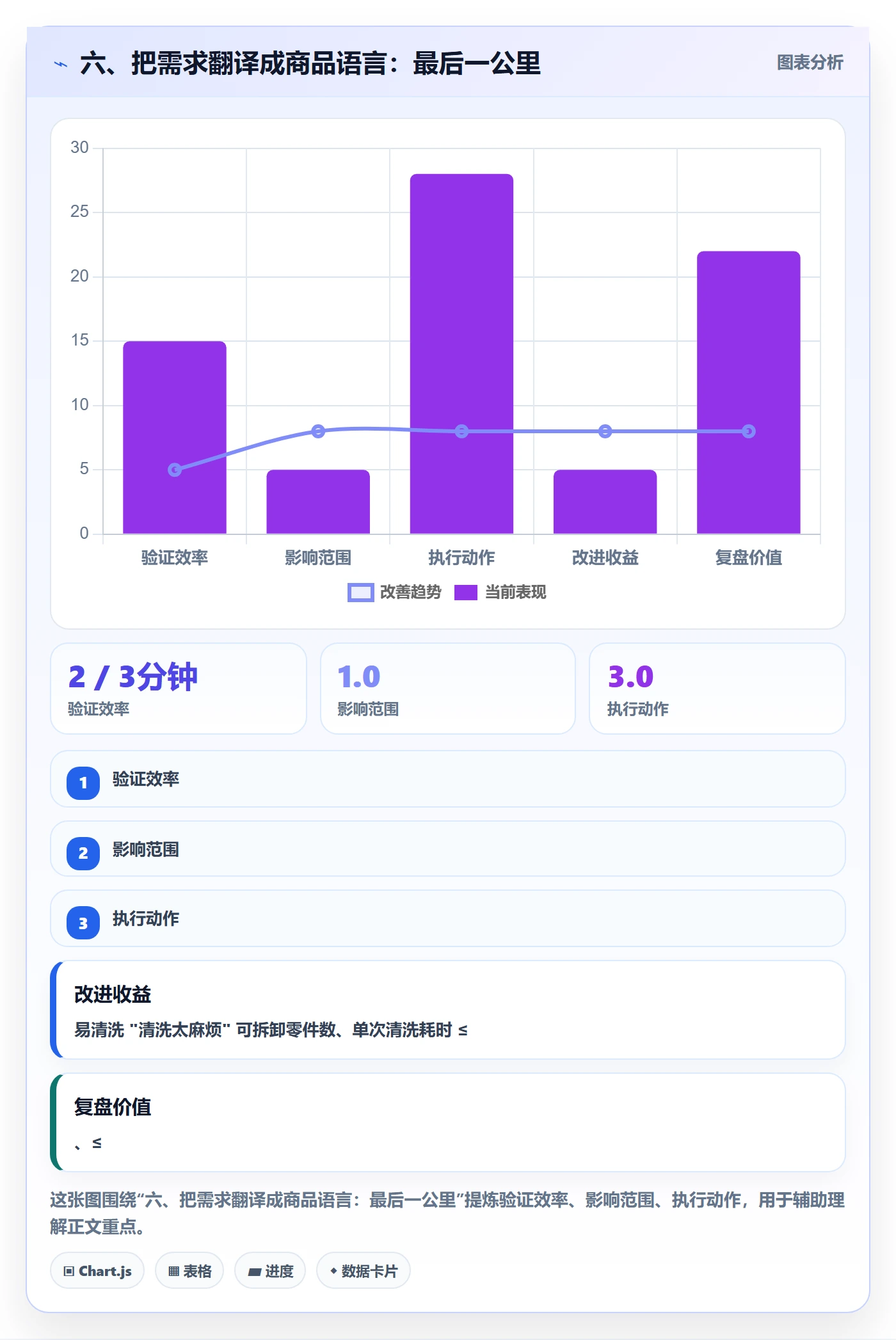The width and height of the screenshot is (896, 1340).
Task: Click trend line point on 验证效率 bar
Action: (175, 470)
